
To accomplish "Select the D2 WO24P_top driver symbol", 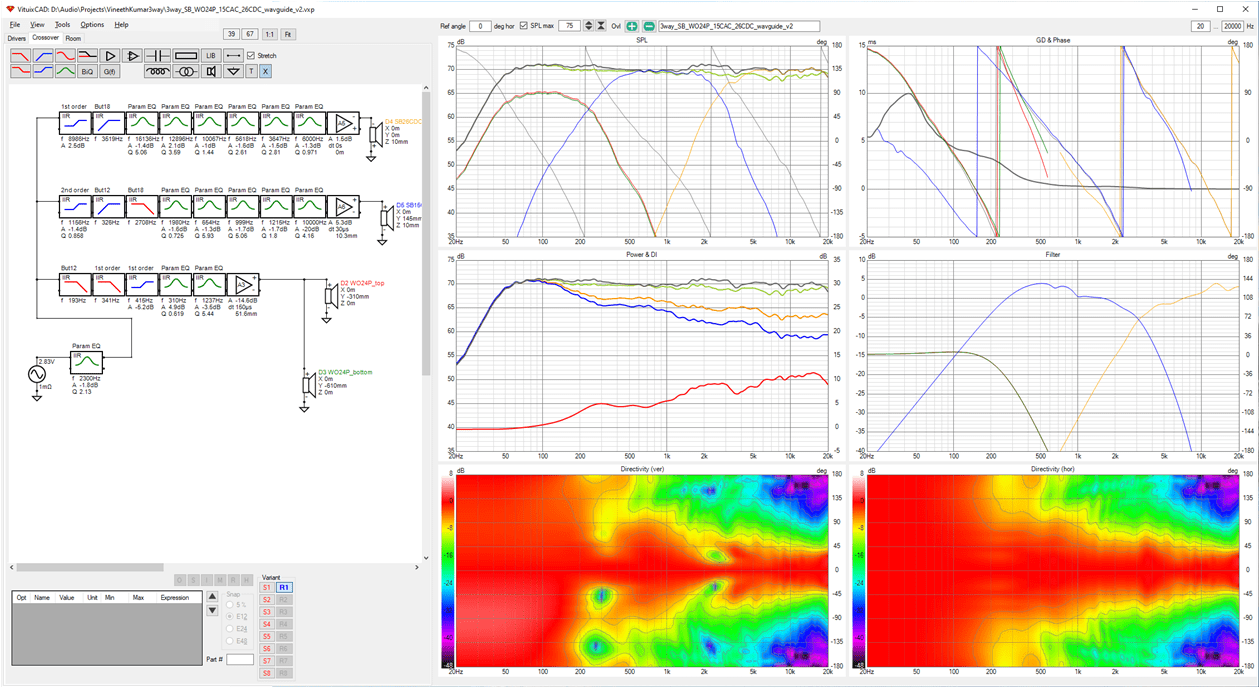I will point(329,298).
